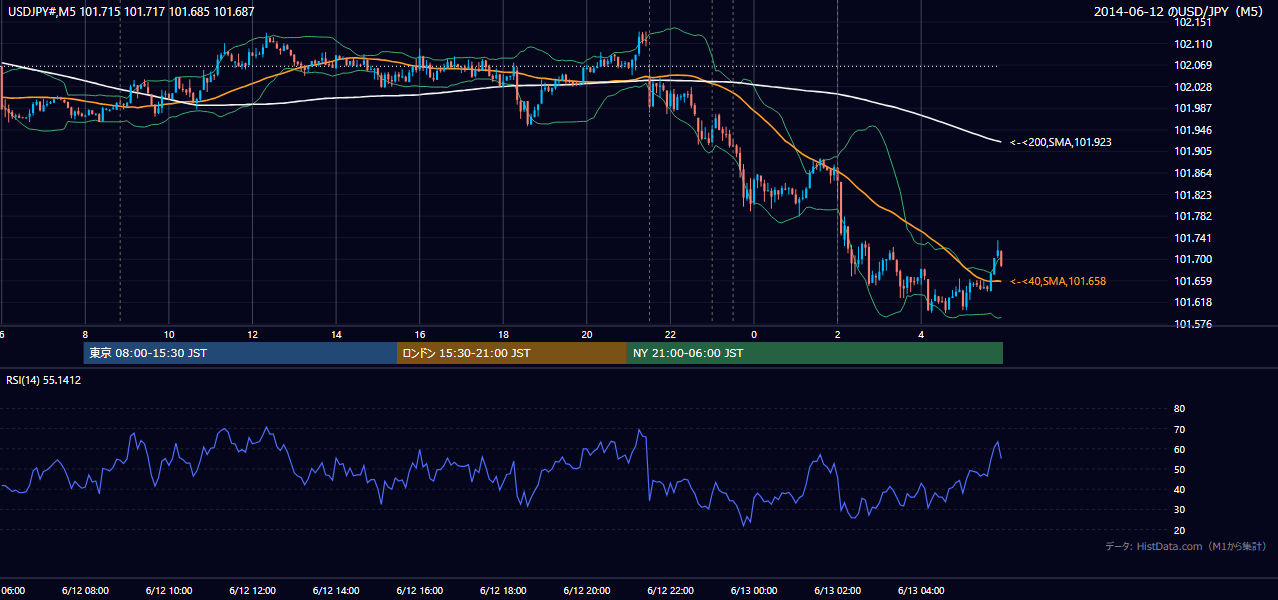Click the 6/12 10:00 date axis label
This screenshot has width=1278, height=600.
tap(169, 590)
